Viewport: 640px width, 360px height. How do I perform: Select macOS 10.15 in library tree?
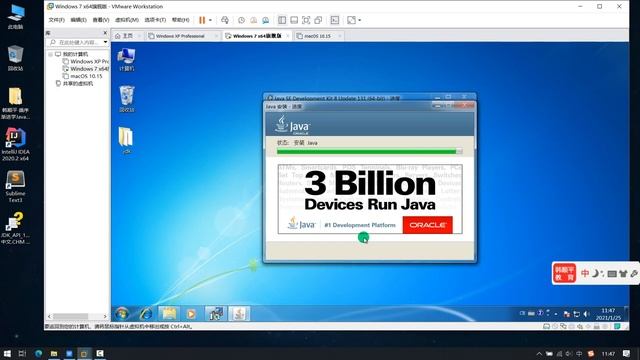coord(82,76)
